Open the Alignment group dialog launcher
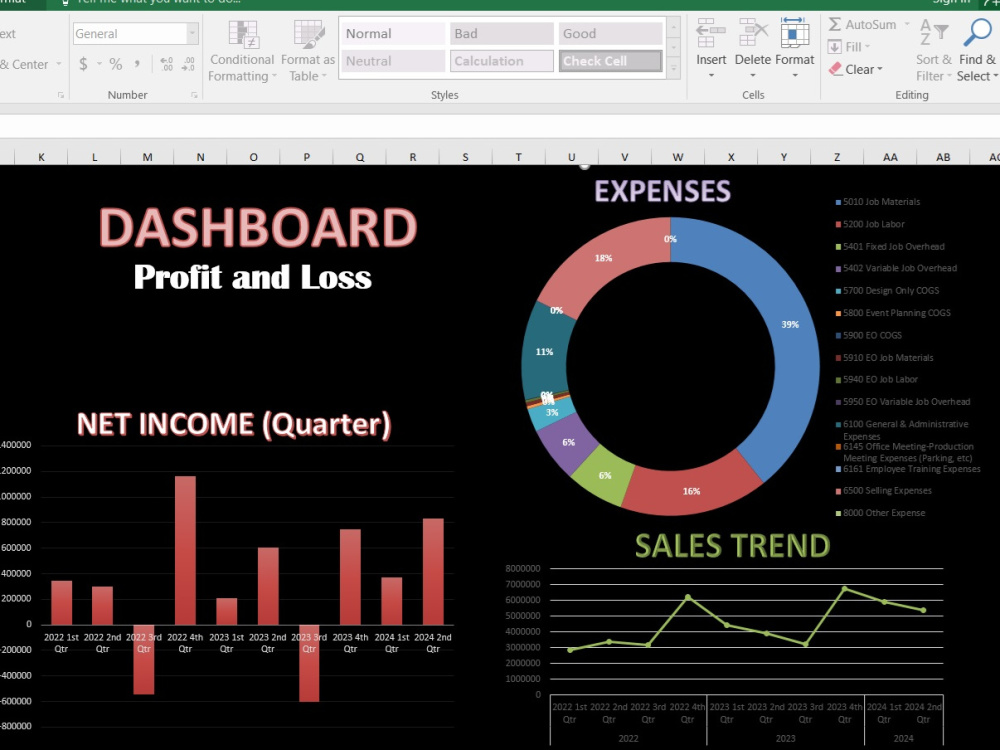Viewport: 1000px width, 750px height. [x=61, y=95]
